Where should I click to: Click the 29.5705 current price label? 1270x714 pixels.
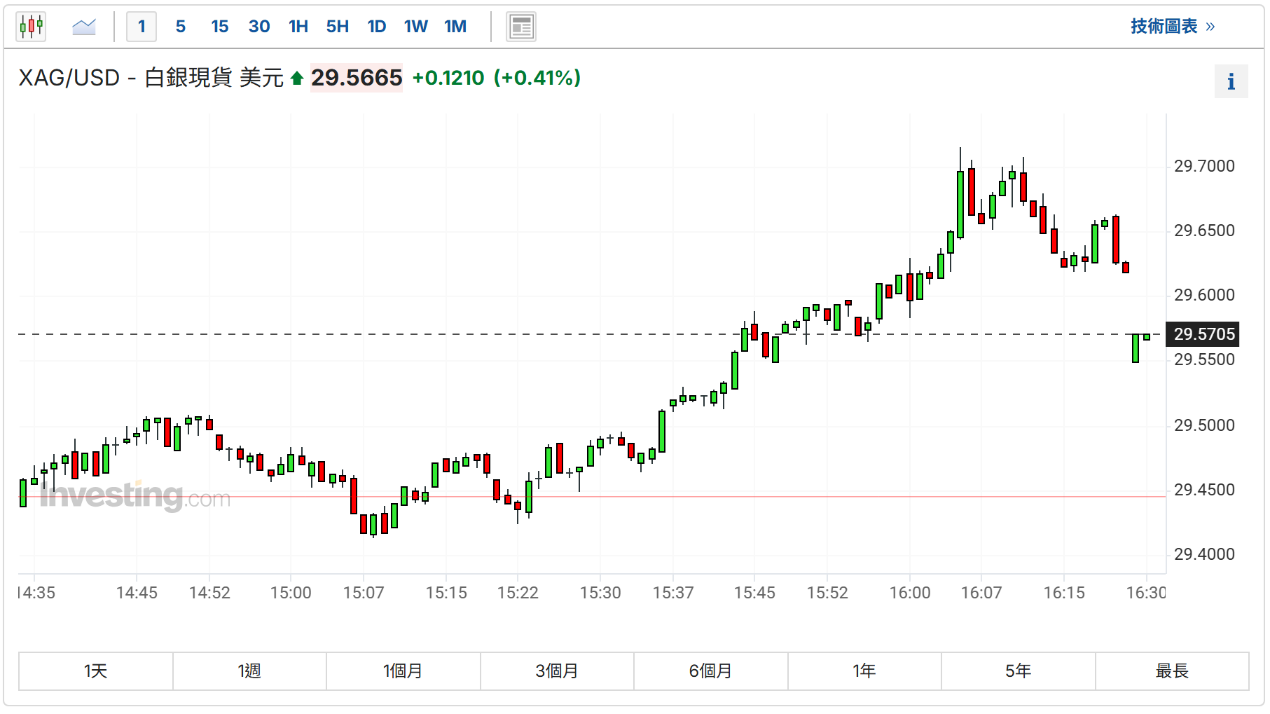pyautogui.click(x=1204, y=335)
